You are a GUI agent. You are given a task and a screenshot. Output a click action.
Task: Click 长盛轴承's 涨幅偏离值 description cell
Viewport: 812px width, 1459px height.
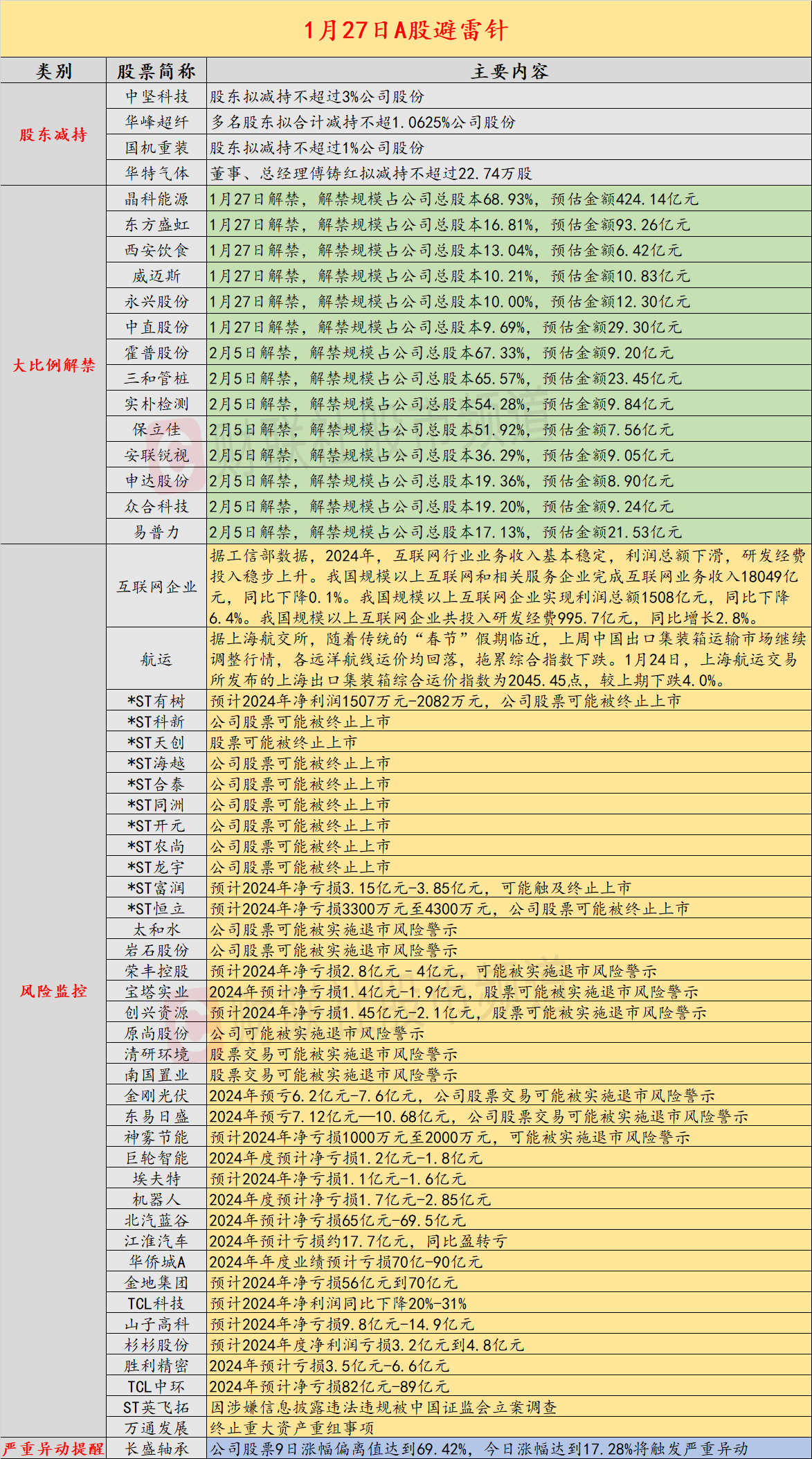509,1448
